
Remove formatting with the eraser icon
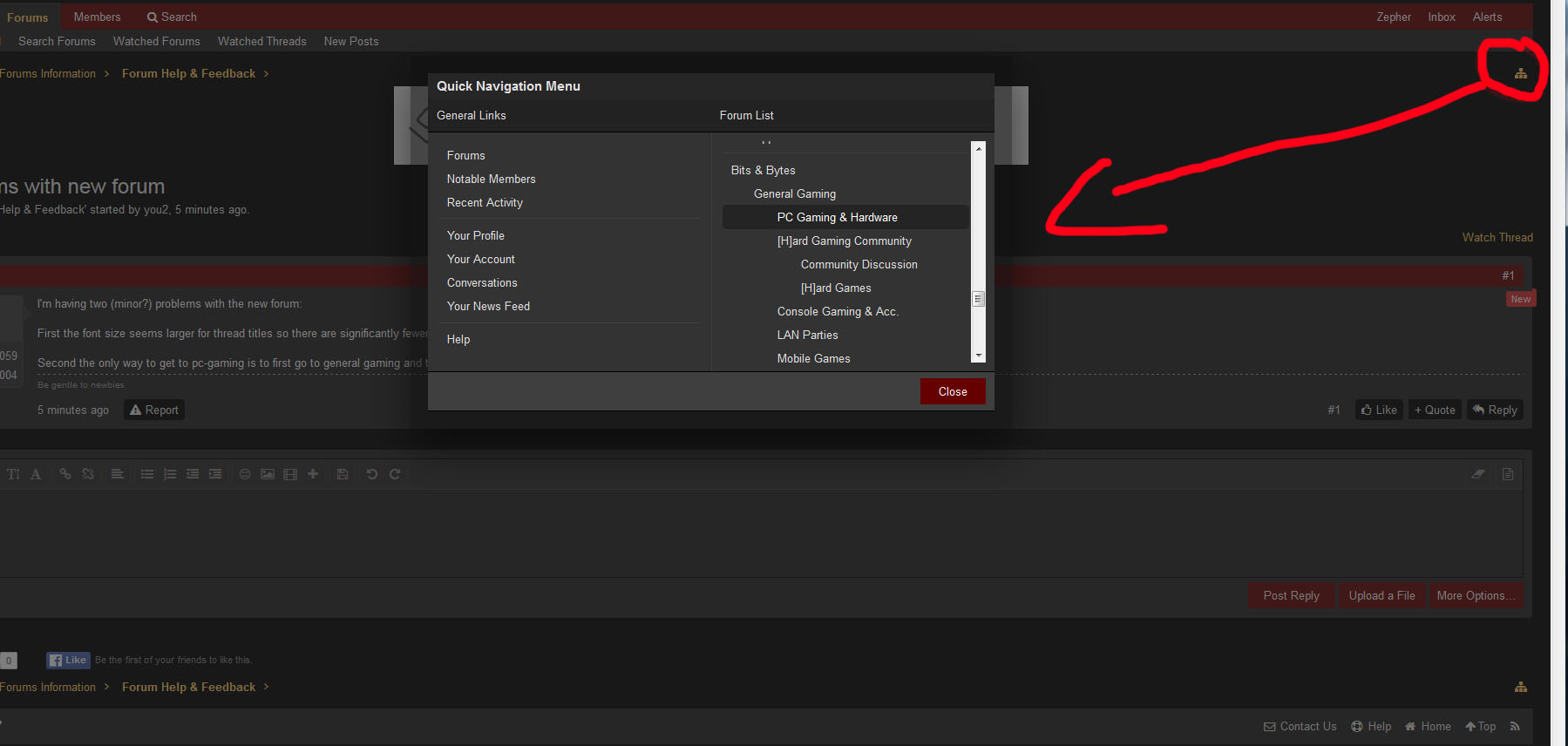pos(1478,474)
